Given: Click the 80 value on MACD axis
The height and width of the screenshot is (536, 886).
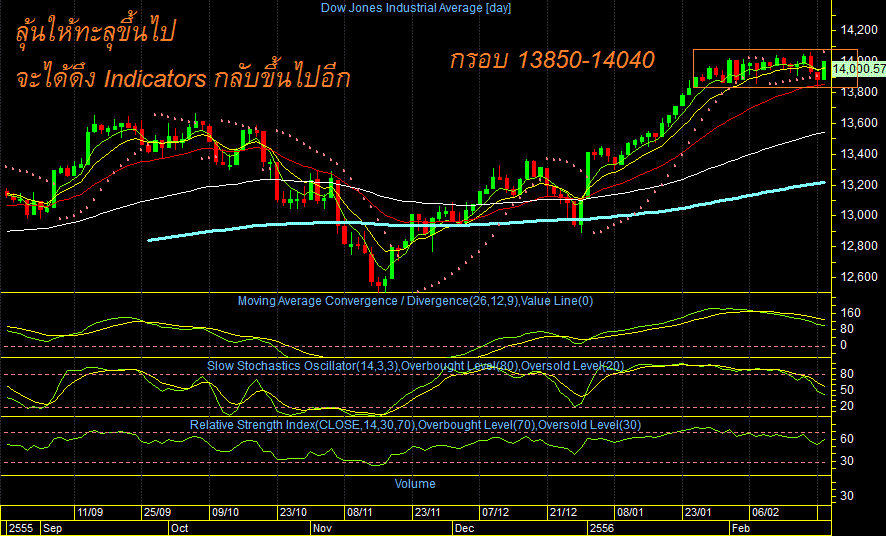Looking at the screenshot, I should coord(846,329).
